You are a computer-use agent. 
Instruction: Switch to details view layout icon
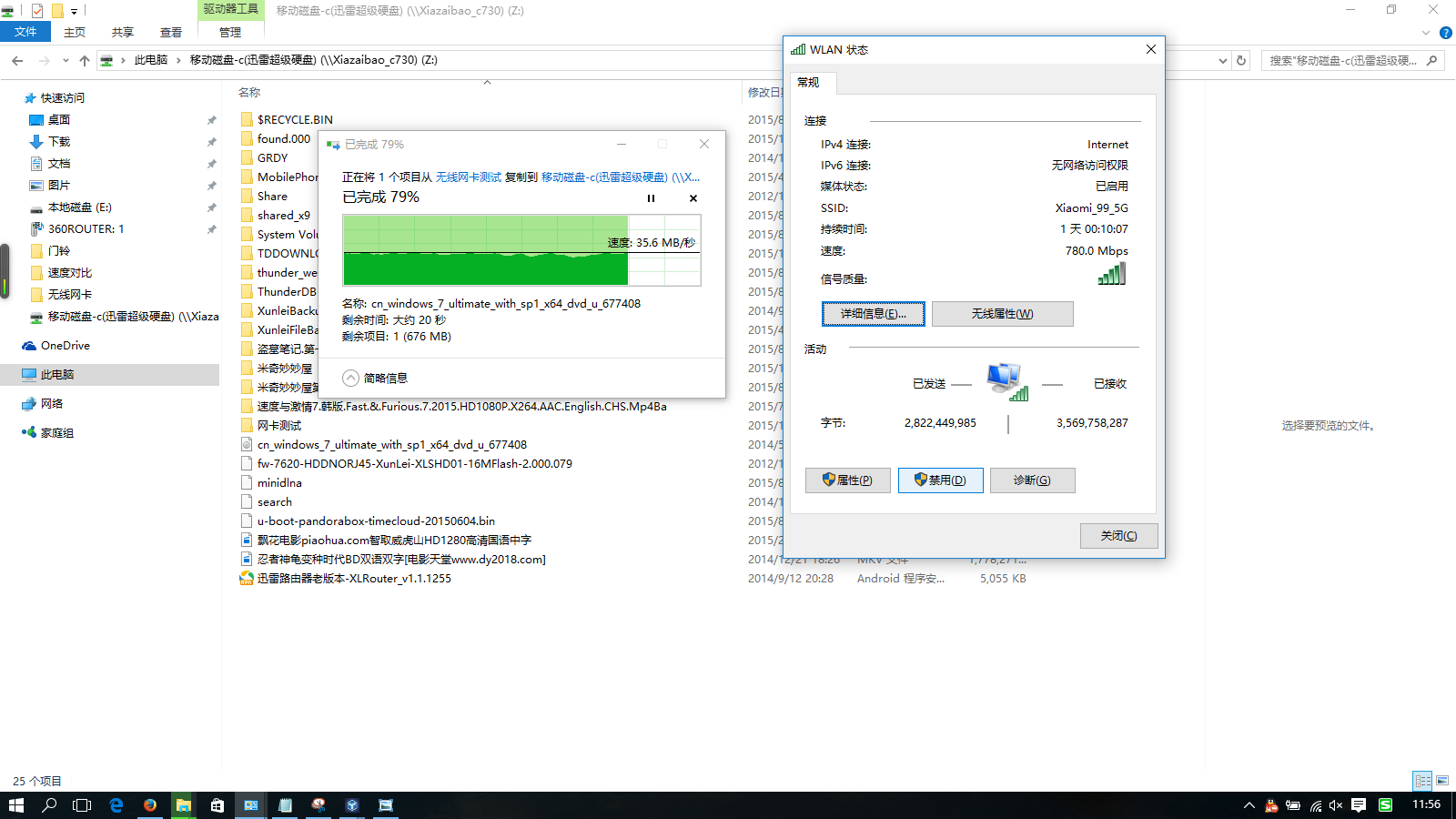(1422, 781)
